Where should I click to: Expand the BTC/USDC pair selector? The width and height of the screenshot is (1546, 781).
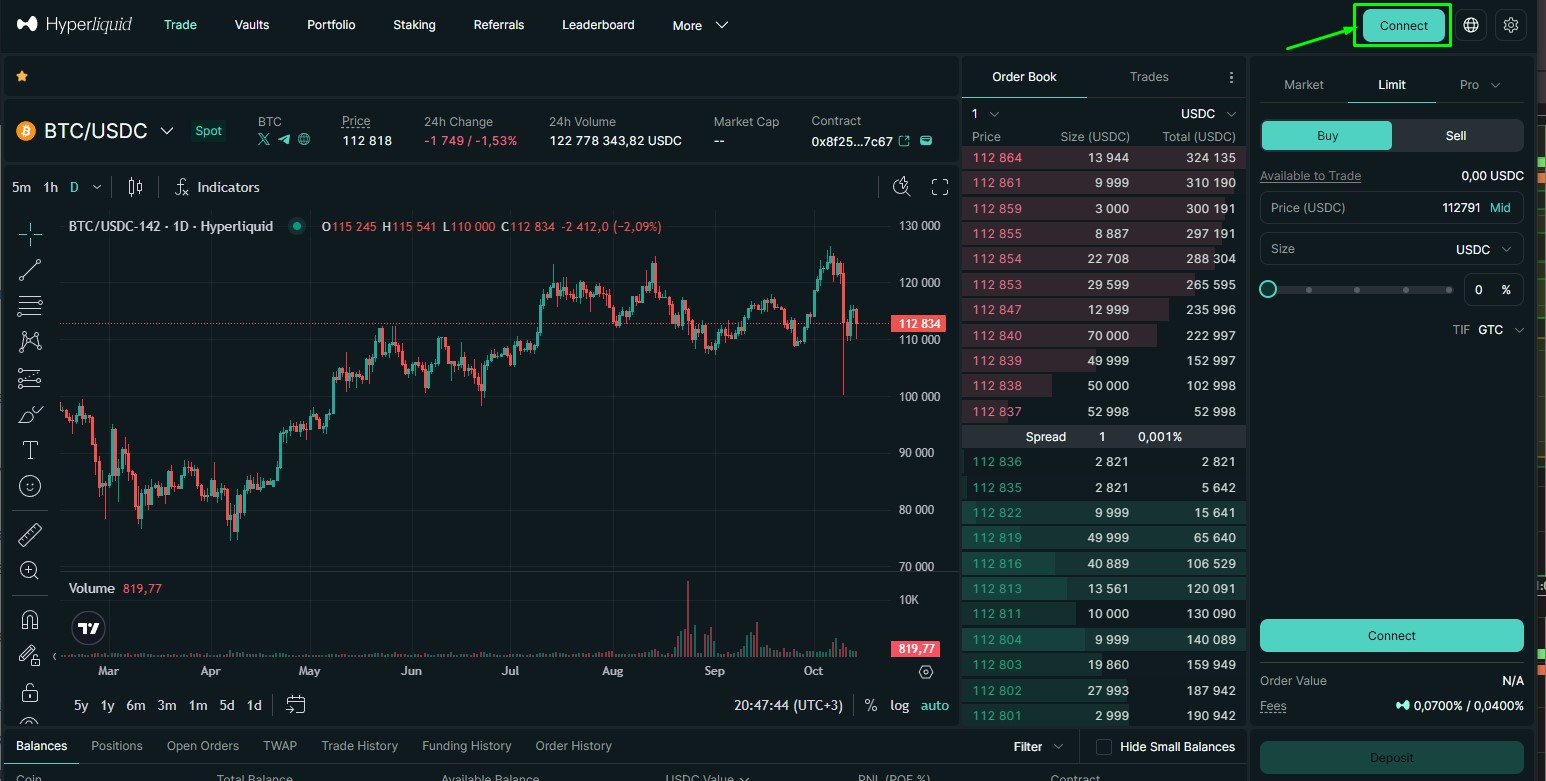tap(167, 131)
